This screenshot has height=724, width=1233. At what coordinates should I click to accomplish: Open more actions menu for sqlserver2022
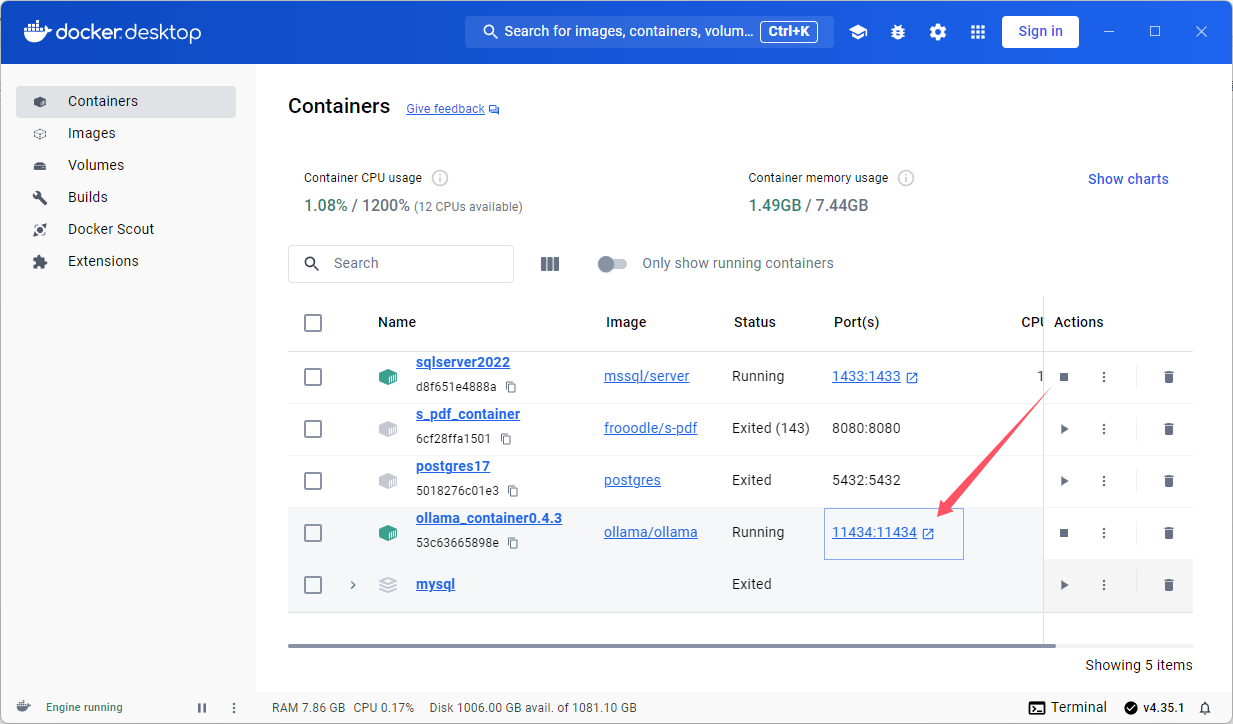pos(1104,377)
